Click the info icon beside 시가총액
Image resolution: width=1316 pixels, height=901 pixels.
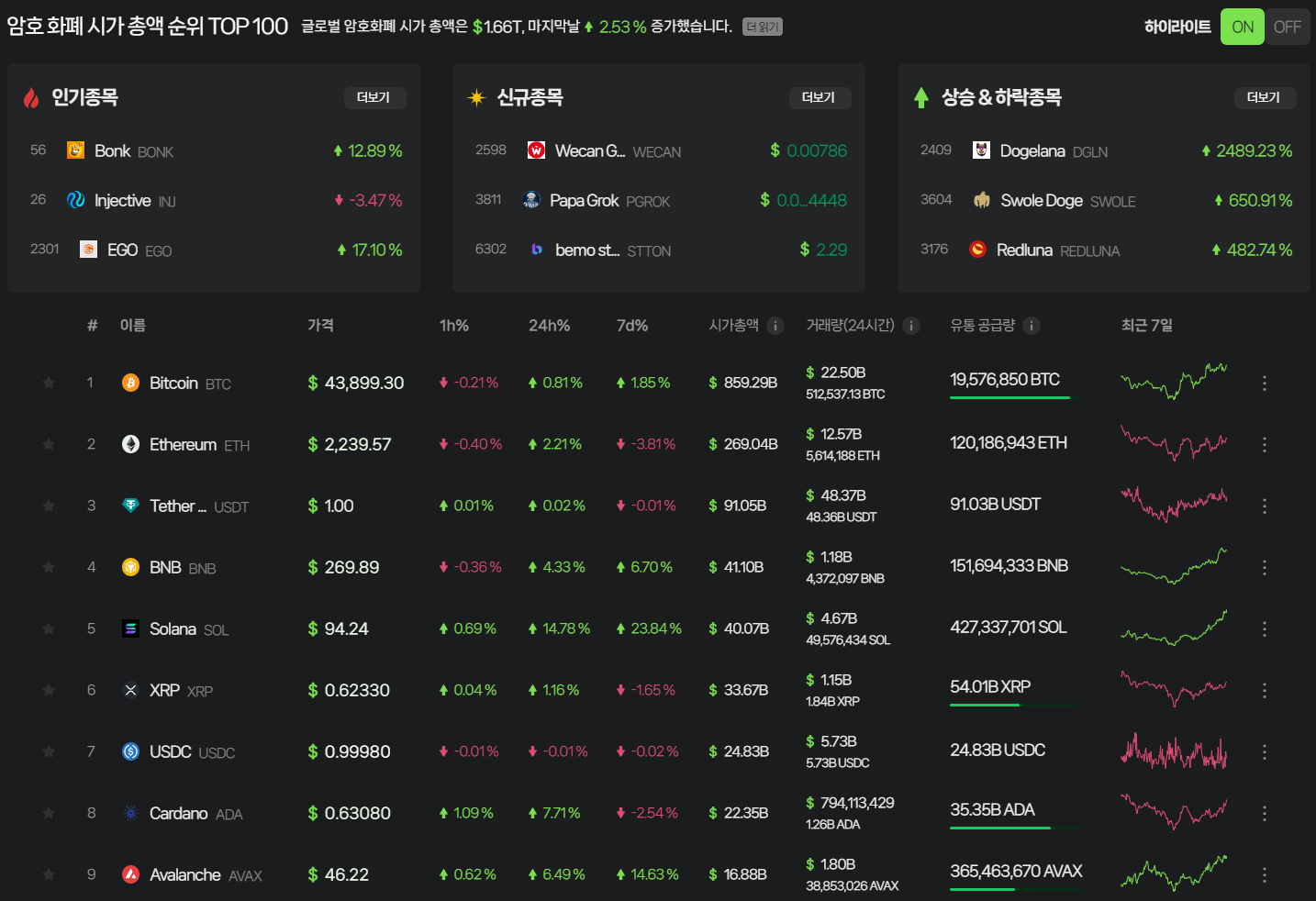click(x=775, y=326)
